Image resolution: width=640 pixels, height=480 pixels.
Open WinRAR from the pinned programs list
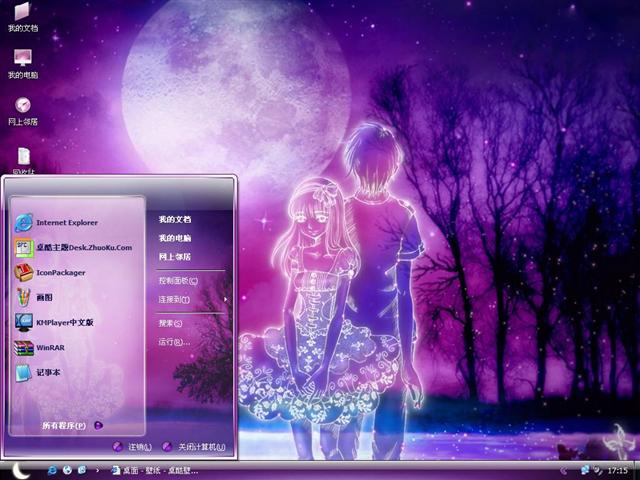[50, 348]
